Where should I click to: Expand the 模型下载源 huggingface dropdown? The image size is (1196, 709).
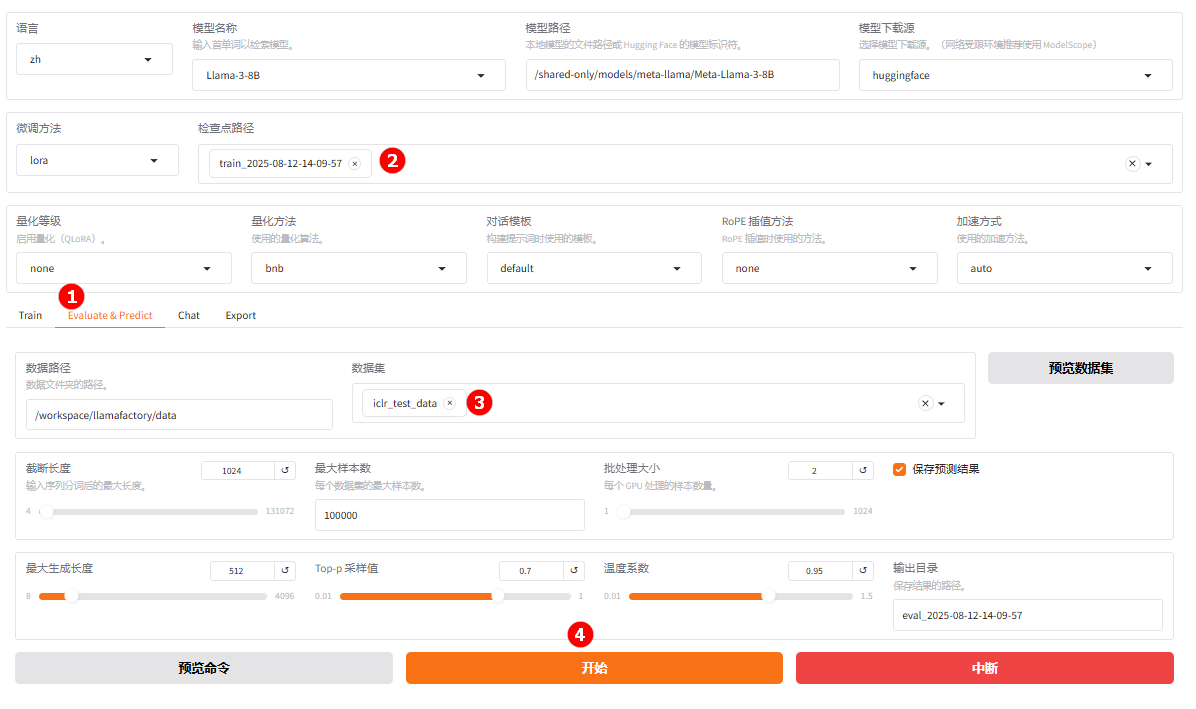click(x=1015, y=75)
